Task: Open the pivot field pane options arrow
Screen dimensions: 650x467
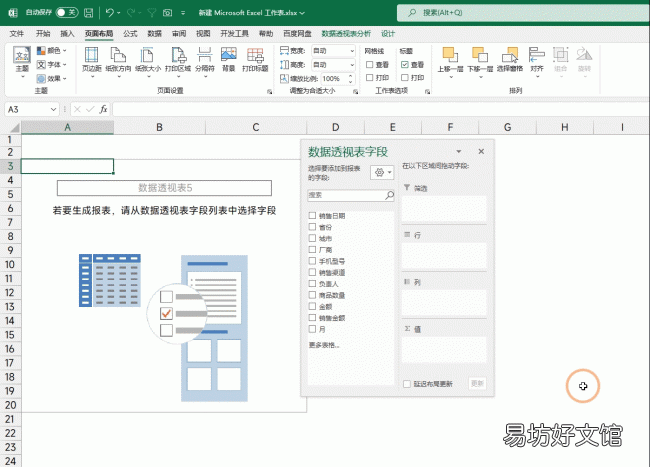Action: pyautogui.click(x=458, y=152)
